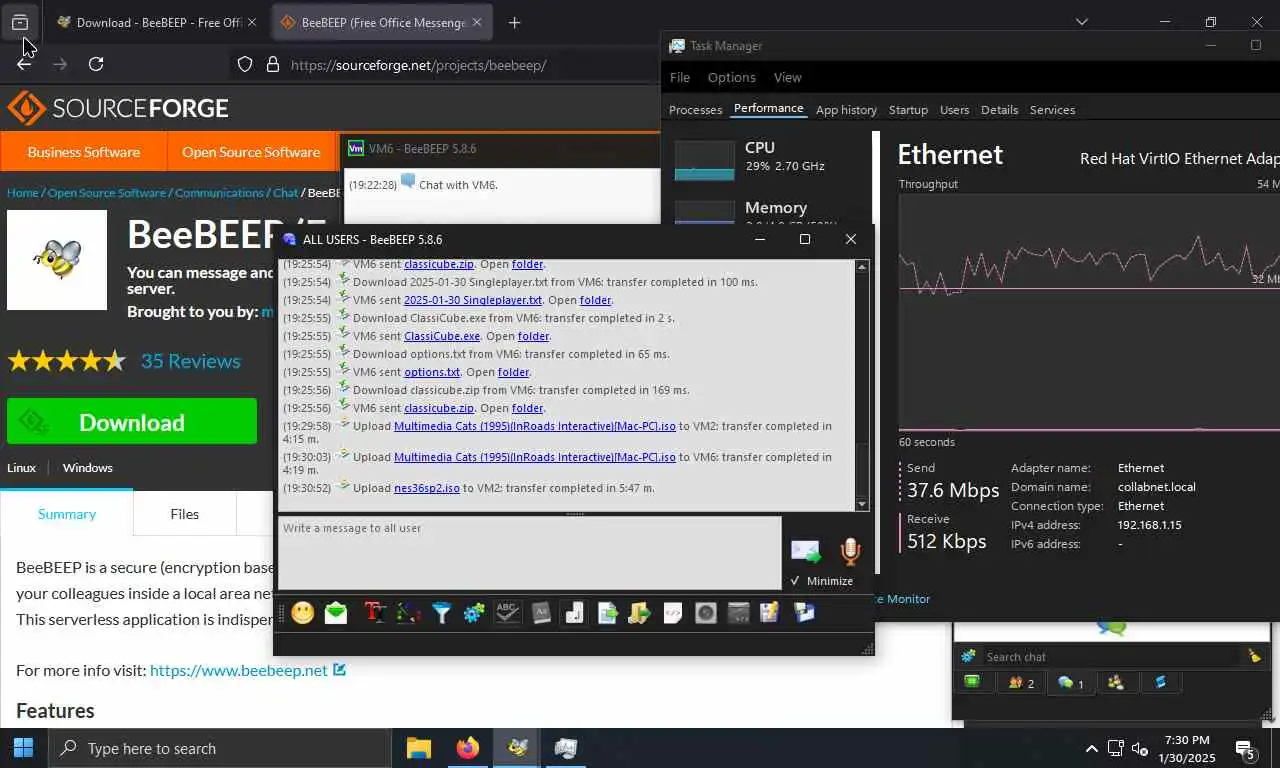The width and height of the screenshot is (1280, 768).
Task: Open Business Software menu on SourceForge
Action: click(83, 152)
